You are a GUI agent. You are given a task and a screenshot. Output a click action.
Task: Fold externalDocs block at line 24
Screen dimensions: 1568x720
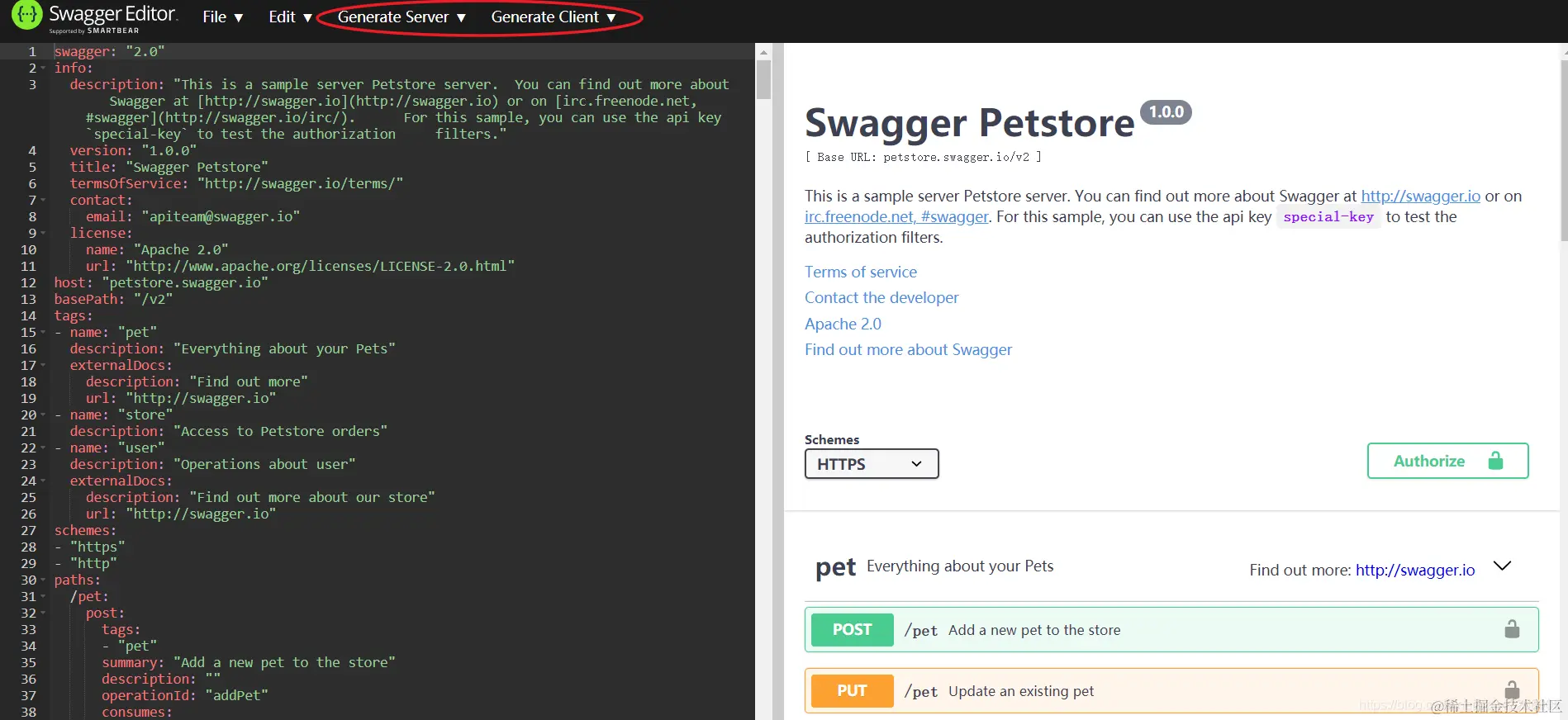43,481
